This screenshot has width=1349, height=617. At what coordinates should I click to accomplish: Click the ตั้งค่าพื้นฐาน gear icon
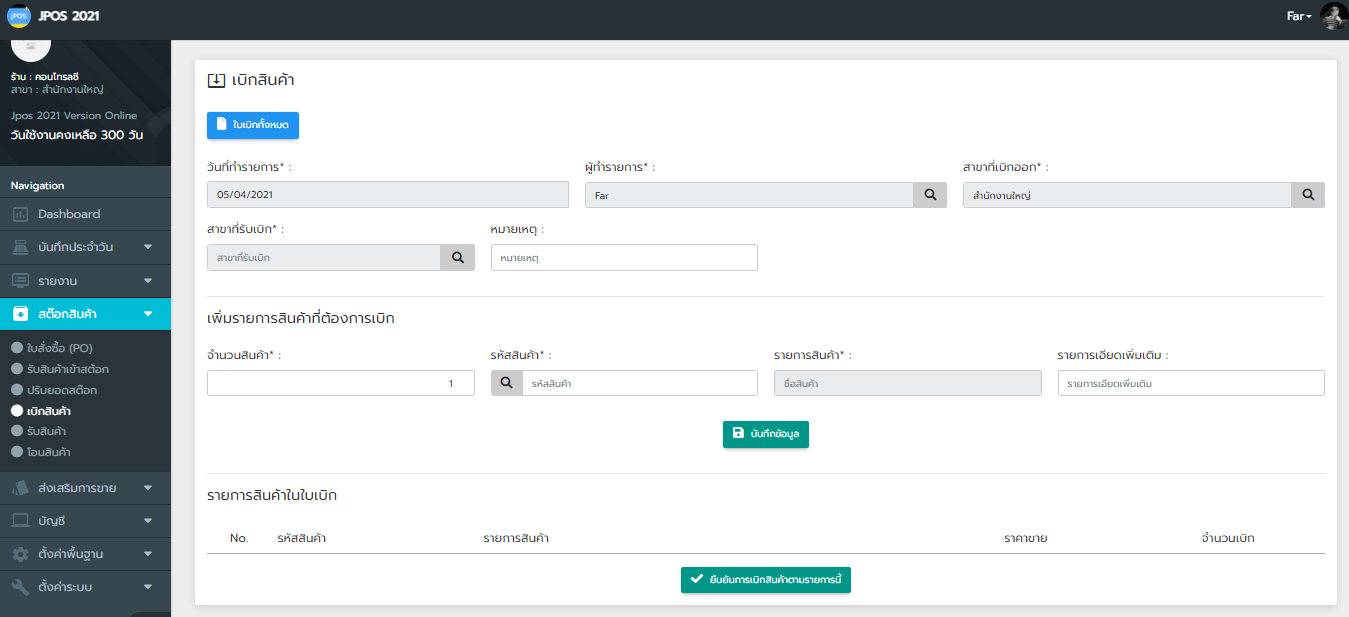click(20, 554)
